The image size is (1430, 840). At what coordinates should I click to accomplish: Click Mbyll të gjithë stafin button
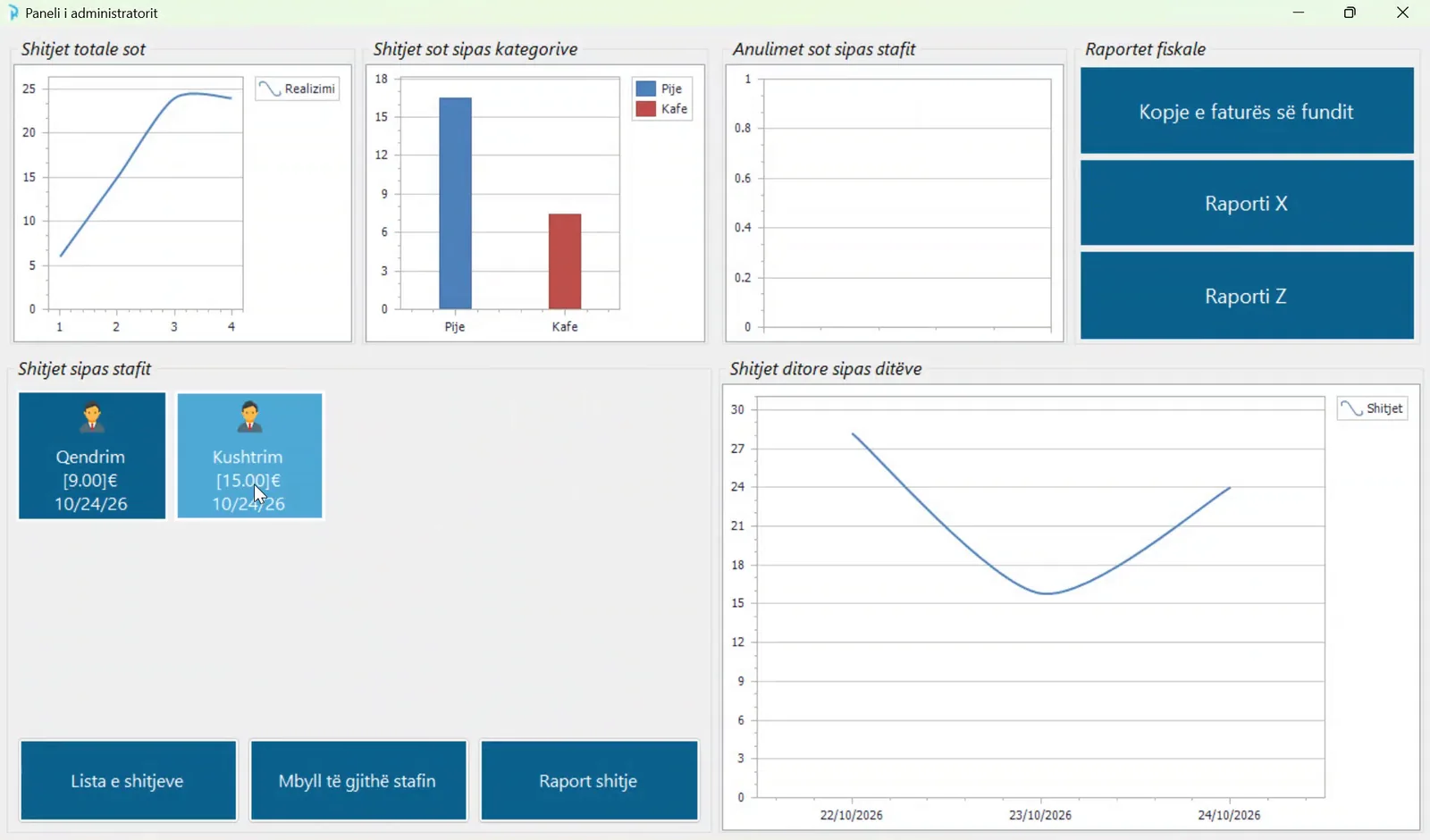357,780
